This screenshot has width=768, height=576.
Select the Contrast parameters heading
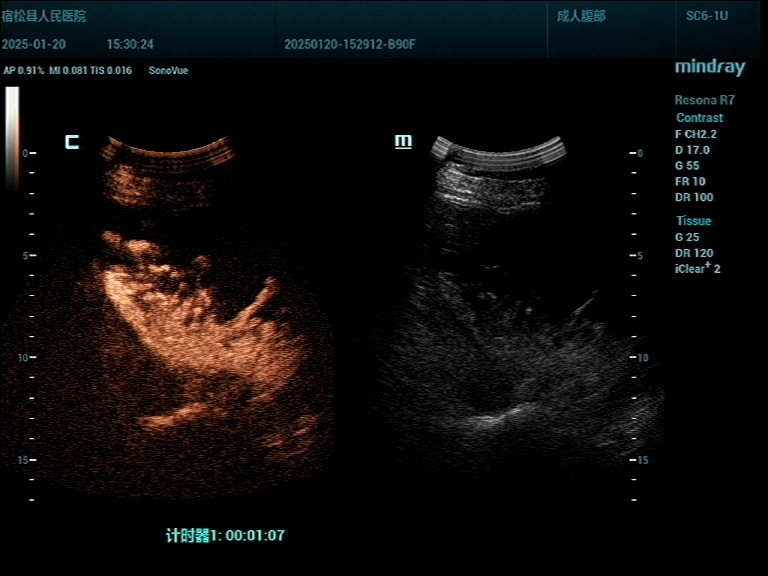click(x=699, y=118)
